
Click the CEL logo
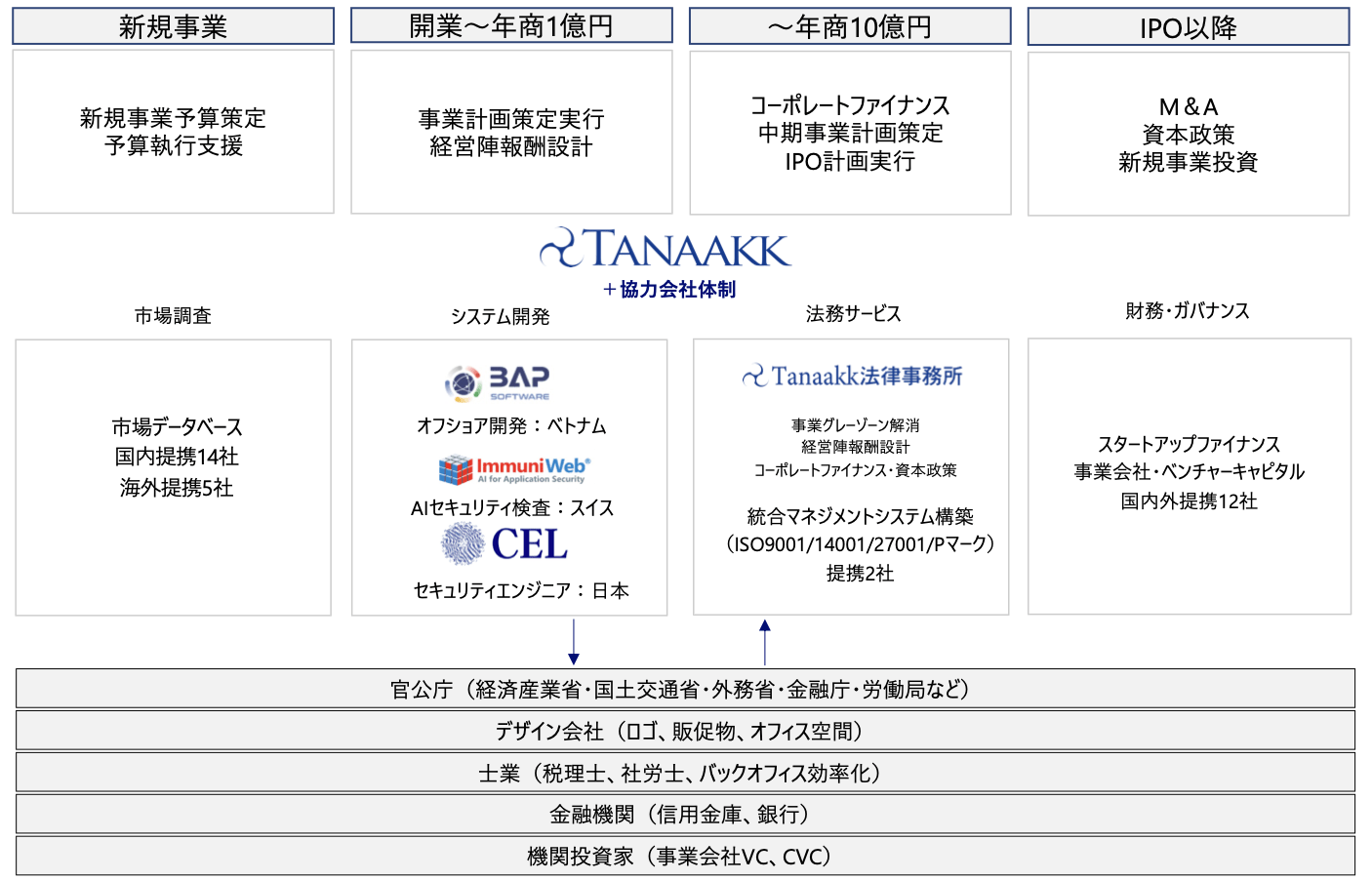tap(505, 544)
